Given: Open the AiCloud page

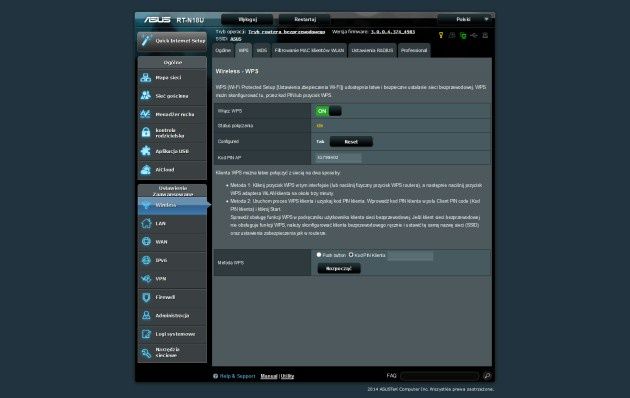Looking at the screenshot, I should point(172,170).
